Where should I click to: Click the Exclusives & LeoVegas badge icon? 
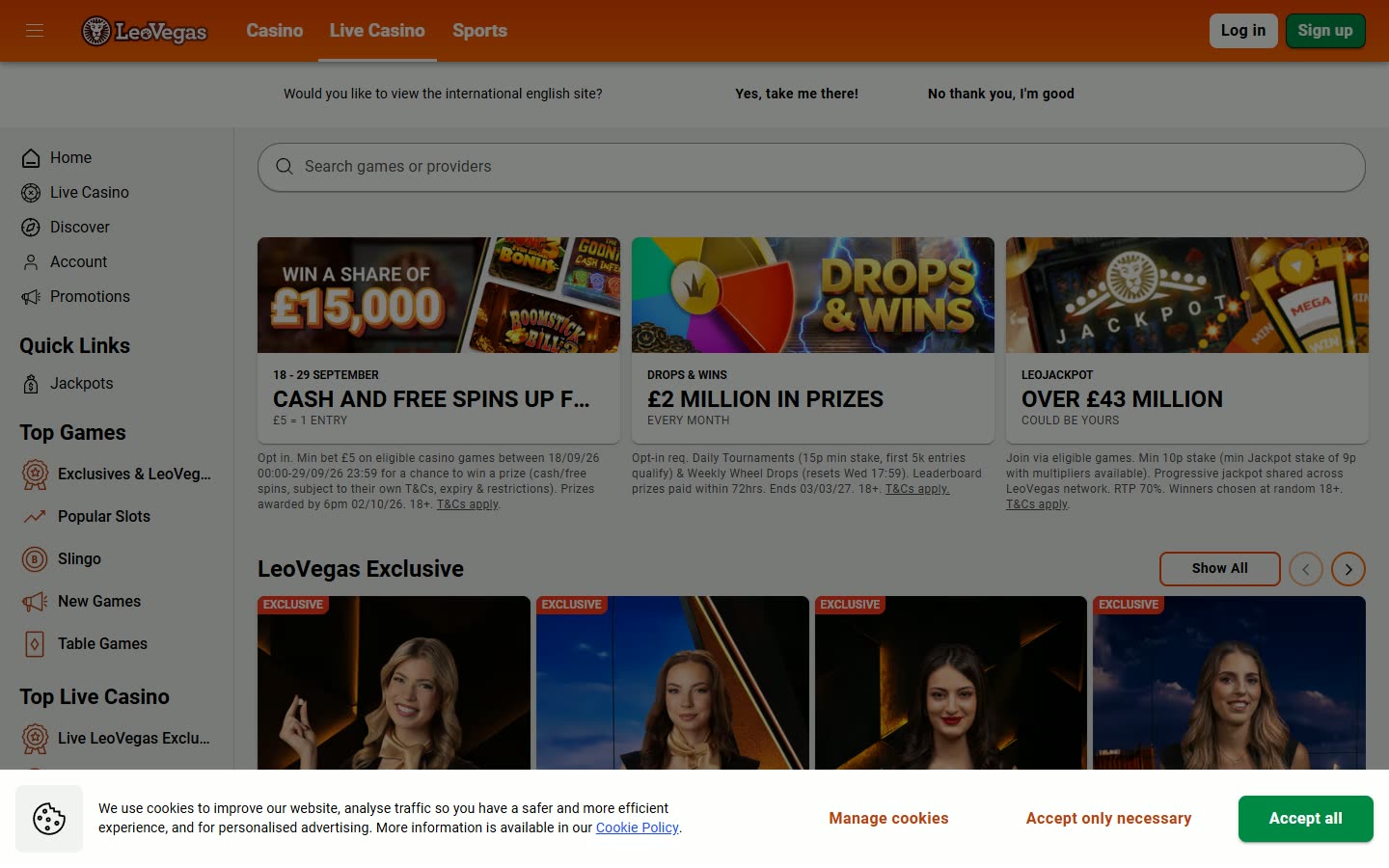[35, 475]
